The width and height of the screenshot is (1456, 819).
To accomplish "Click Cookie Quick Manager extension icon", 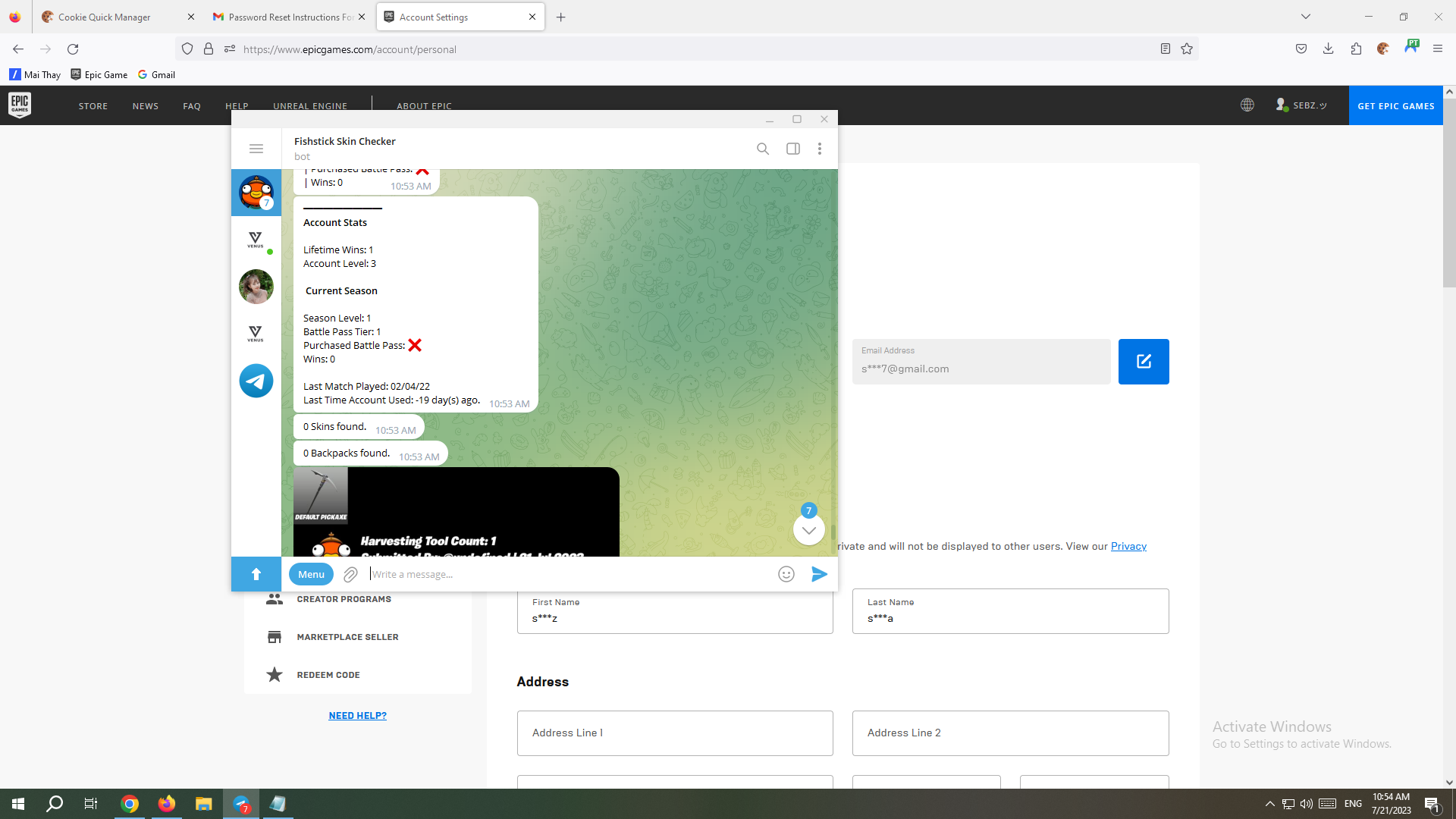I will [1383, 49].
